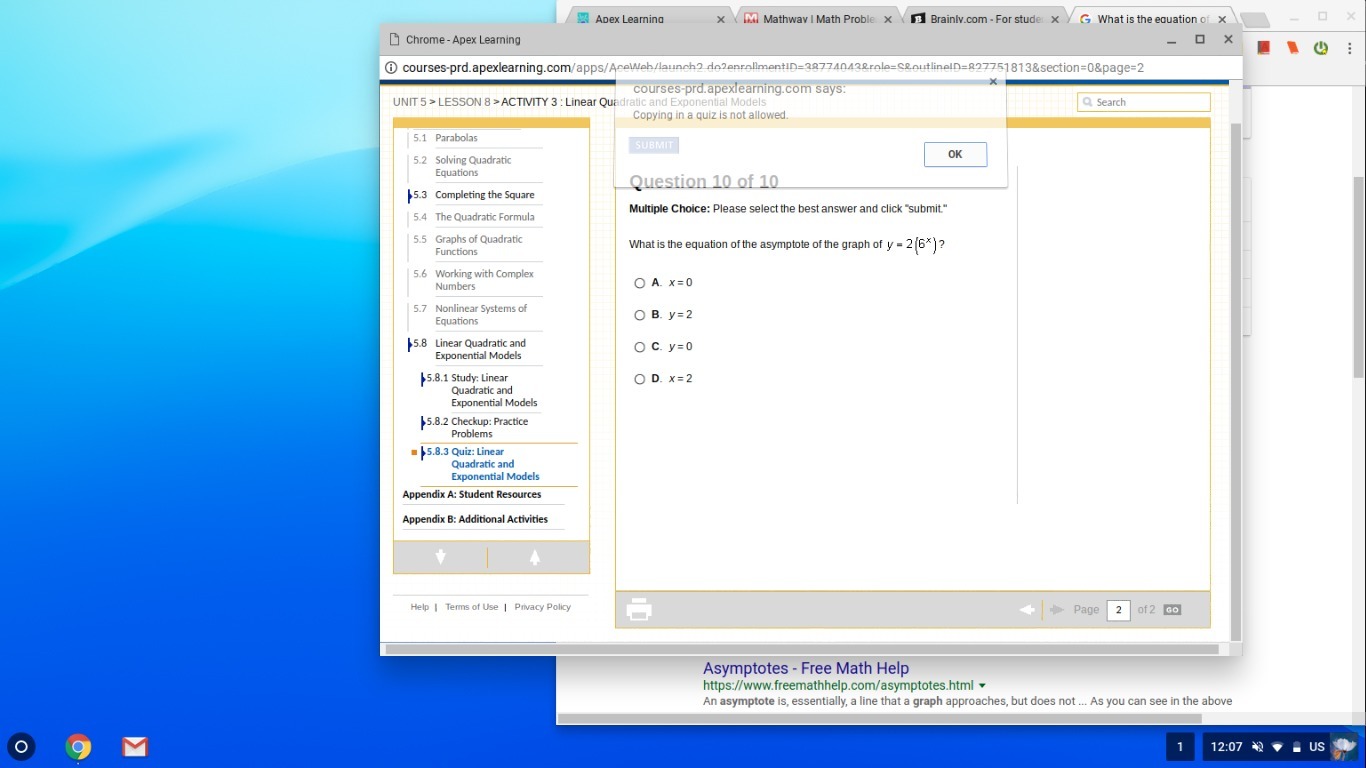Click the Search box in Apex Learning
Screen dimensions: 1366x768
pyautogui.click(x=1144, y=102)
